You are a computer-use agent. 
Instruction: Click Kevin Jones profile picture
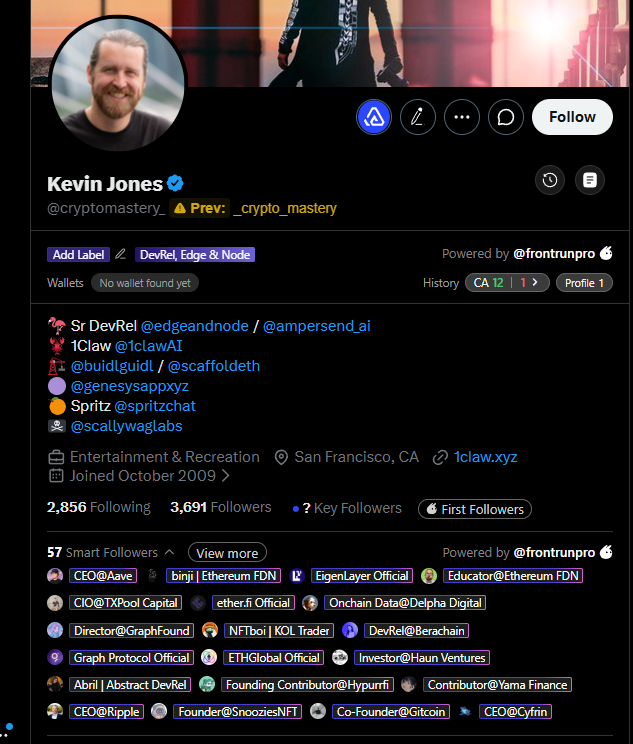pos(118,84)
